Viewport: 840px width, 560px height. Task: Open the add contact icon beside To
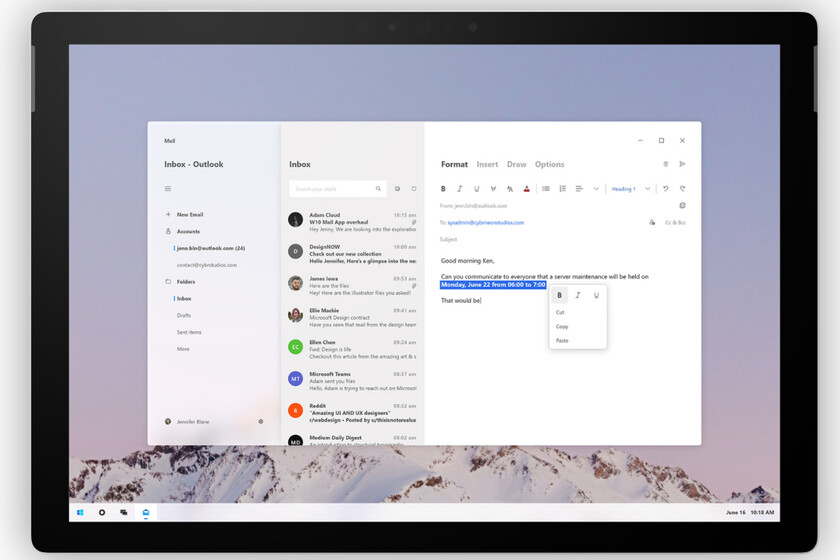652,222
